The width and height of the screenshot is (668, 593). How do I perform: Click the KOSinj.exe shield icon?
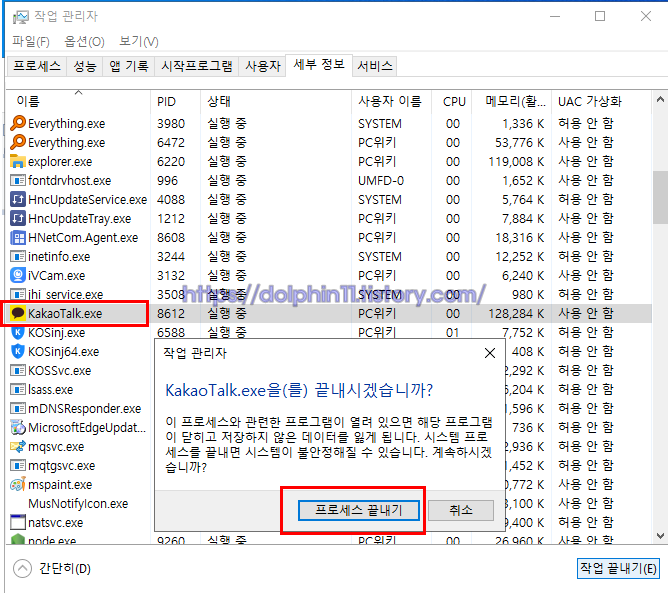click(17, 332)
